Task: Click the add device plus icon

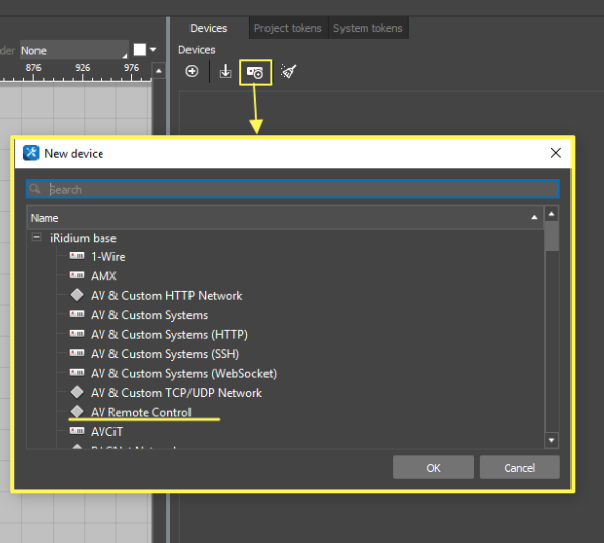Action: tap(192, 71)
